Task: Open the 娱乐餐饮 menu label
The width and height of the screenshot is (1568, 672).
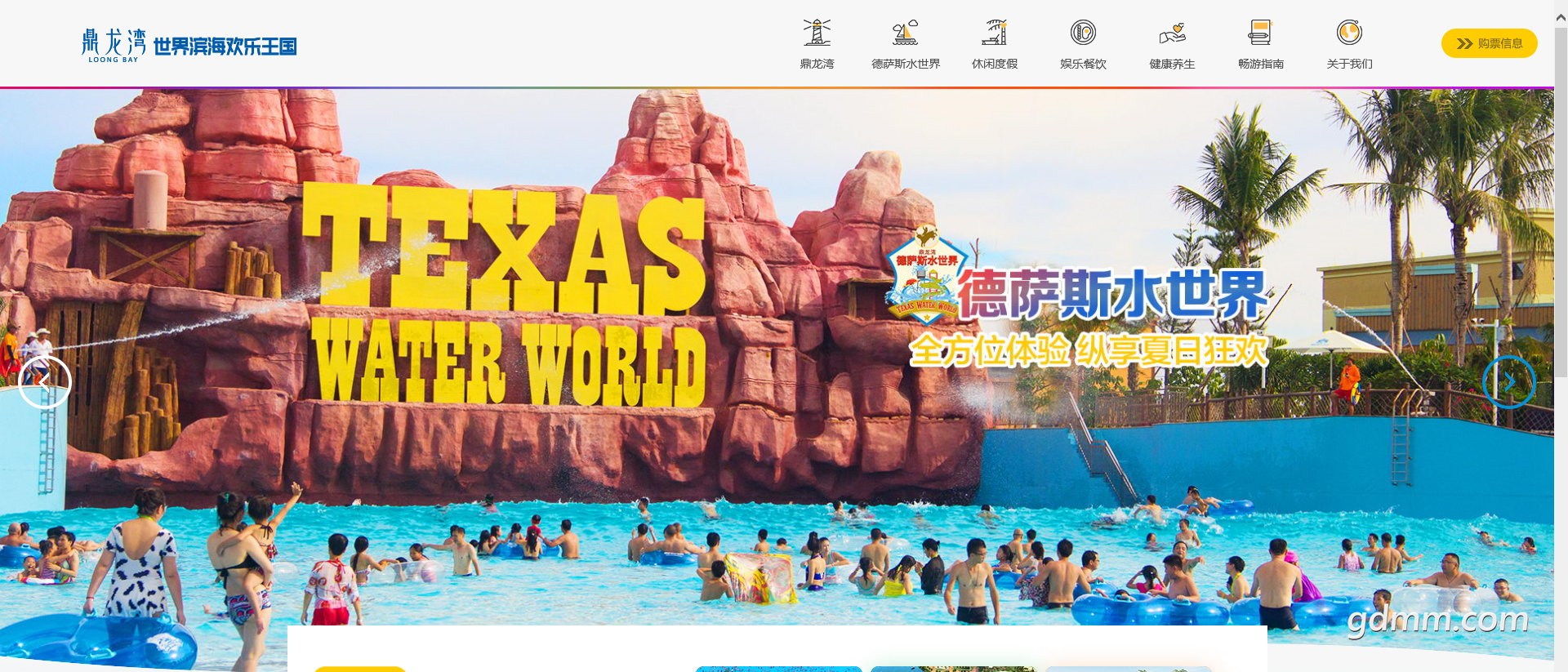Action: [1083, 64]
